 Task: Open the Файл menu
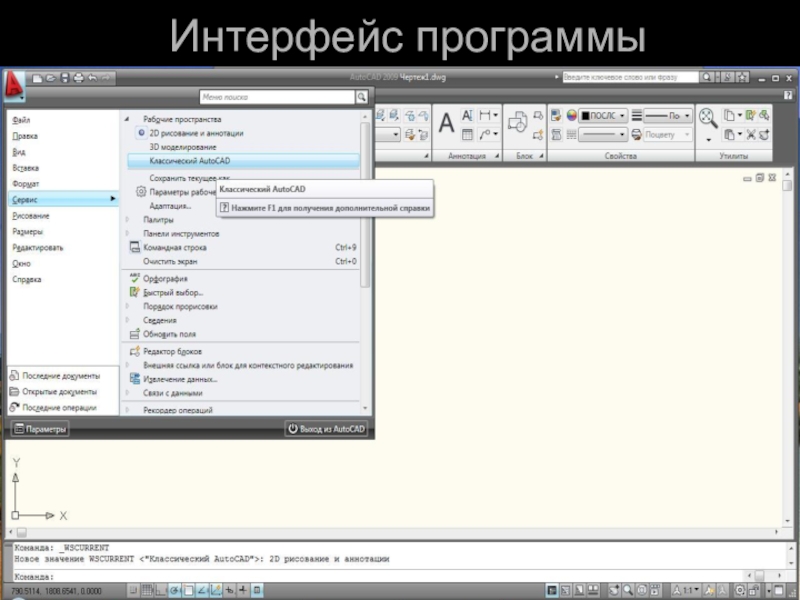(x=21, y=120)
